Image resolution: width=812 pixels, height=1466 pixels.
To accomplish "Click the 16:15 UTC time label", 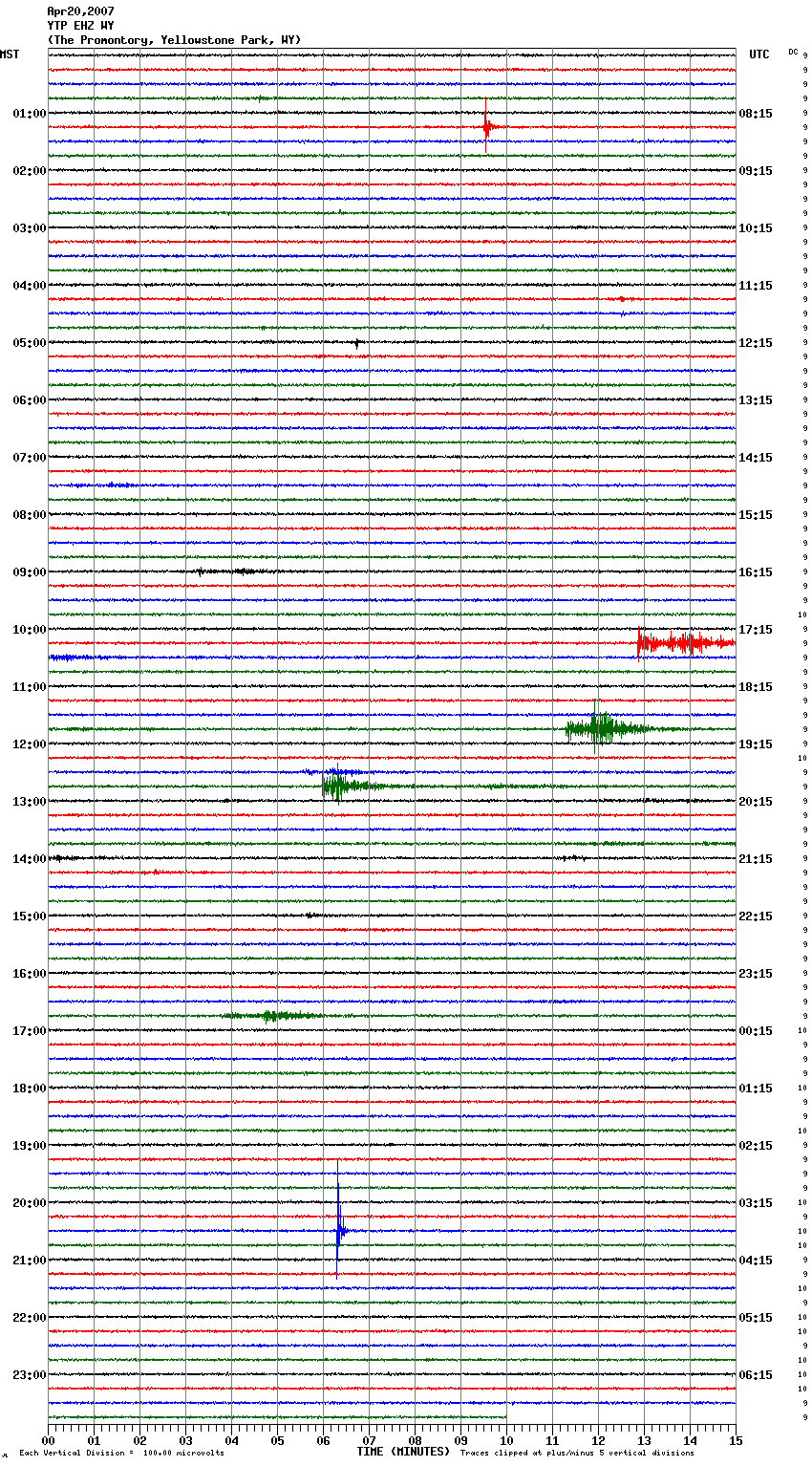I will tap(756, 572).
